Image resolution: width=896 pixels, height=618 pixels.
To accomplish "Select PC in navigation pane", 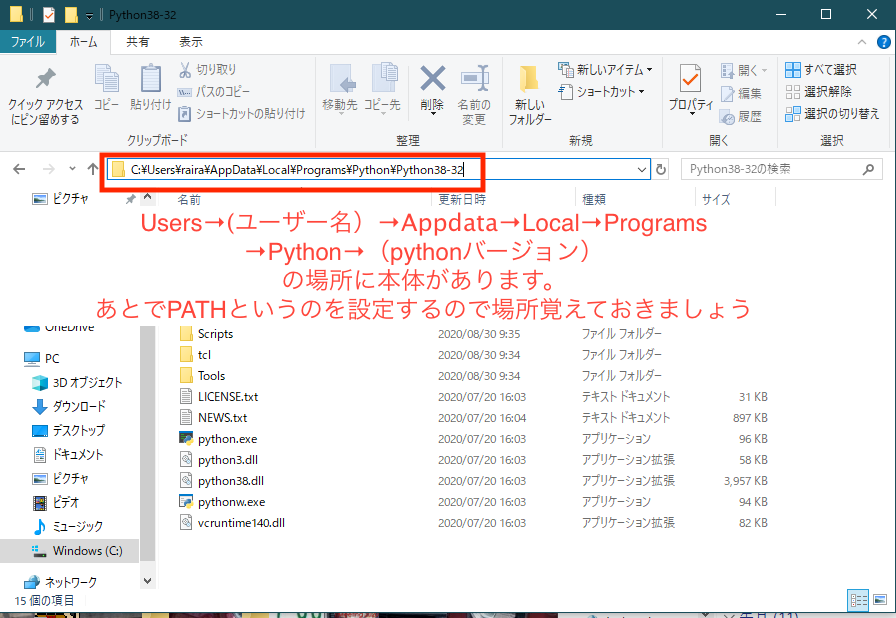I will click(42, 358).
